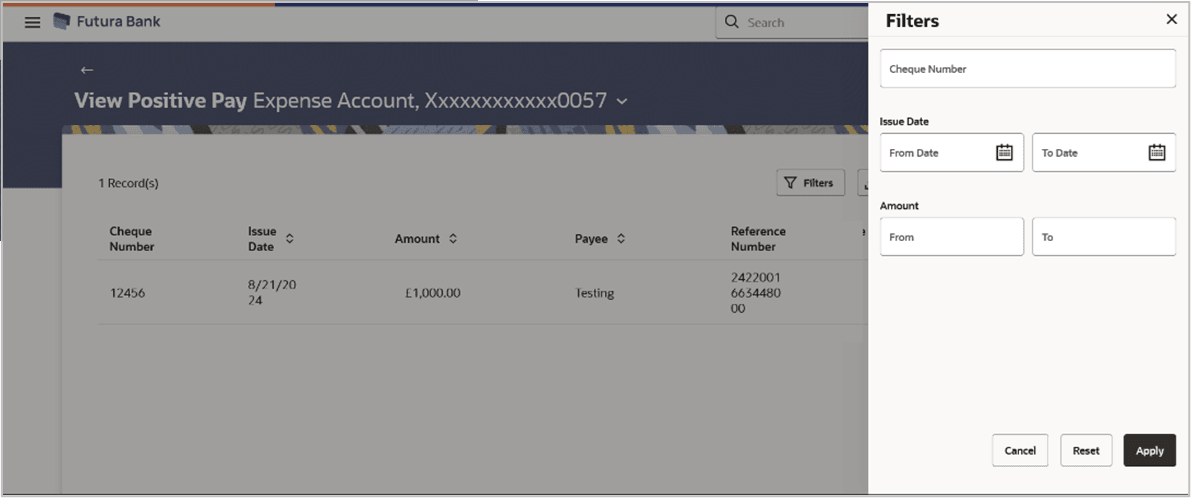Click the View Positive Pay heading
Image resolution: width=1191 pixels, height=498 pixels.
pyautogui.click(x=161, y=100)
